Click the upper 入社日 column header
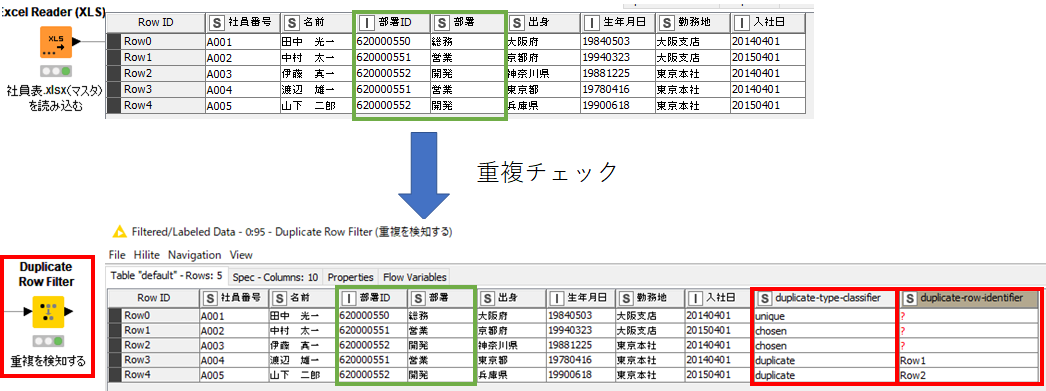The image size is (1046, 391). 768,22
